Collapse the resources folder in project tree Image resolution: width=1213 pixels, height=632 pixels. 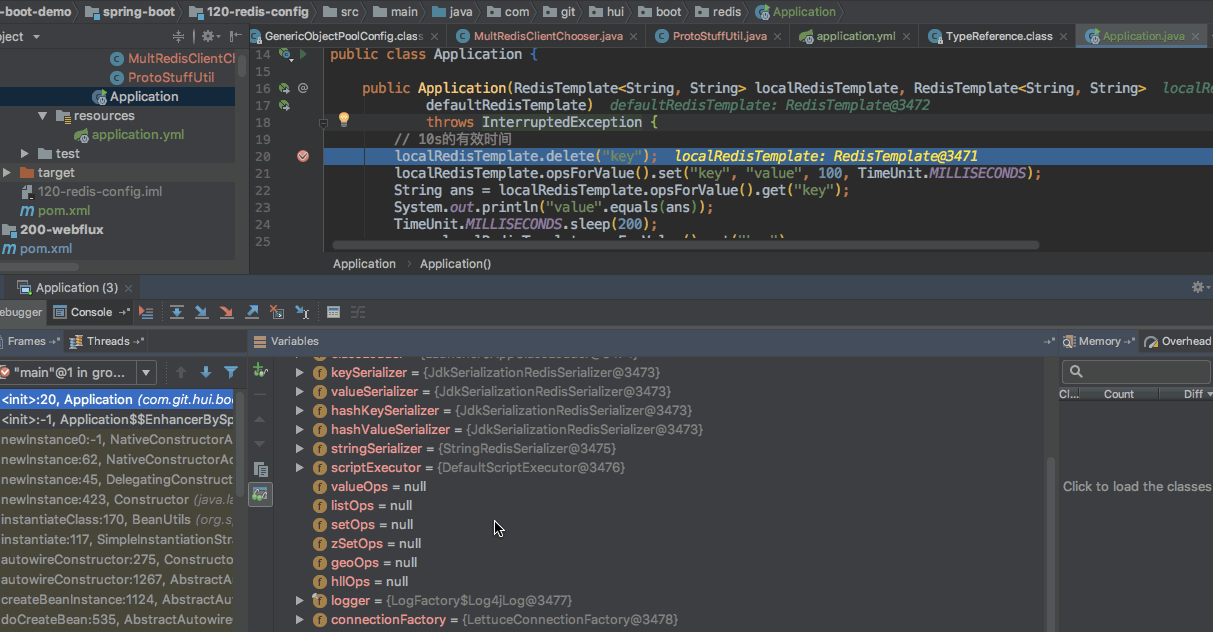coord(43,116)
